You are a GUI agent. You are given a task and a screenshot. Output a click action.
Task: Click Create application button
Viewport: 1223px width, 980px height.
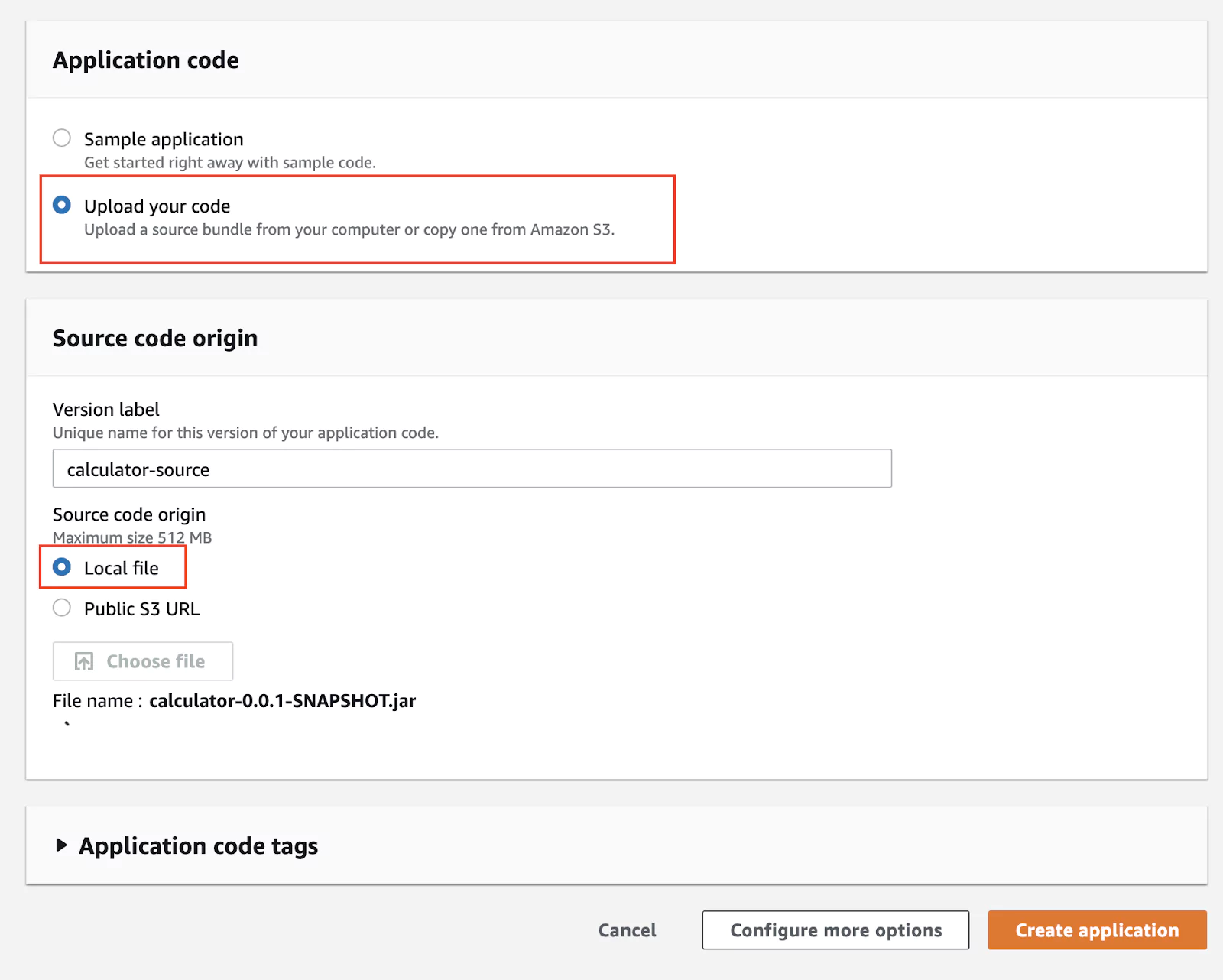click(x=1097, y=930)
